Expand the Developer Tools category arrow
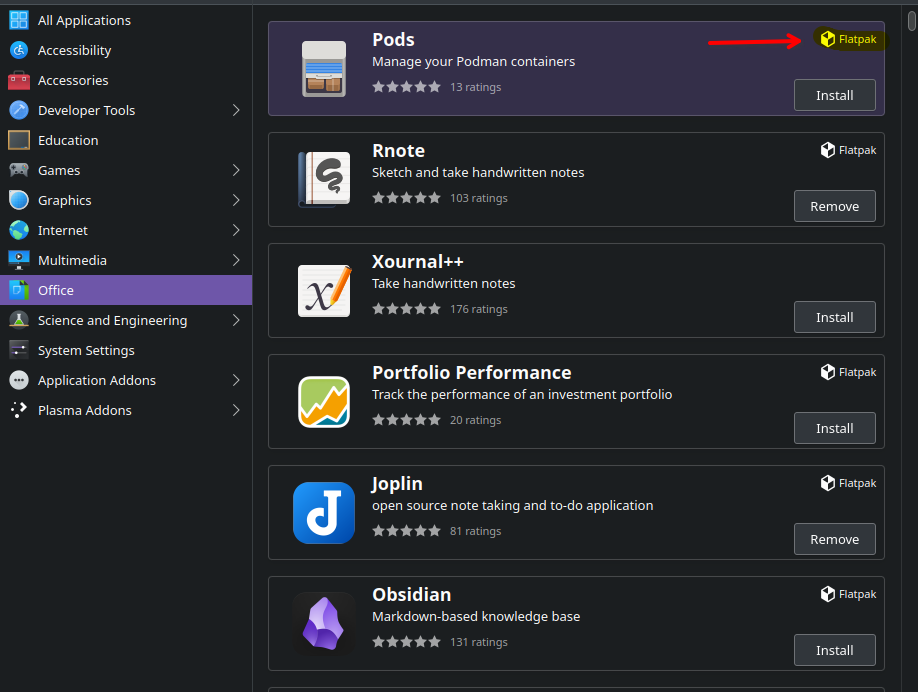The image size is (918, 692). 236,110
